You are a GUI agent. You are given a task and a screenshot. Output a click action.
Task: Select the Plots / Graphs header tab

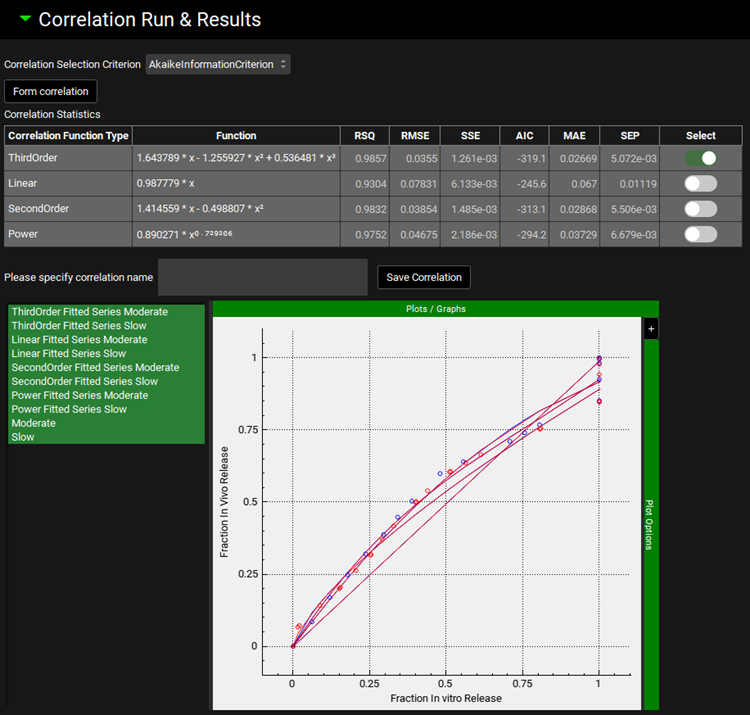tap(435, 309)
